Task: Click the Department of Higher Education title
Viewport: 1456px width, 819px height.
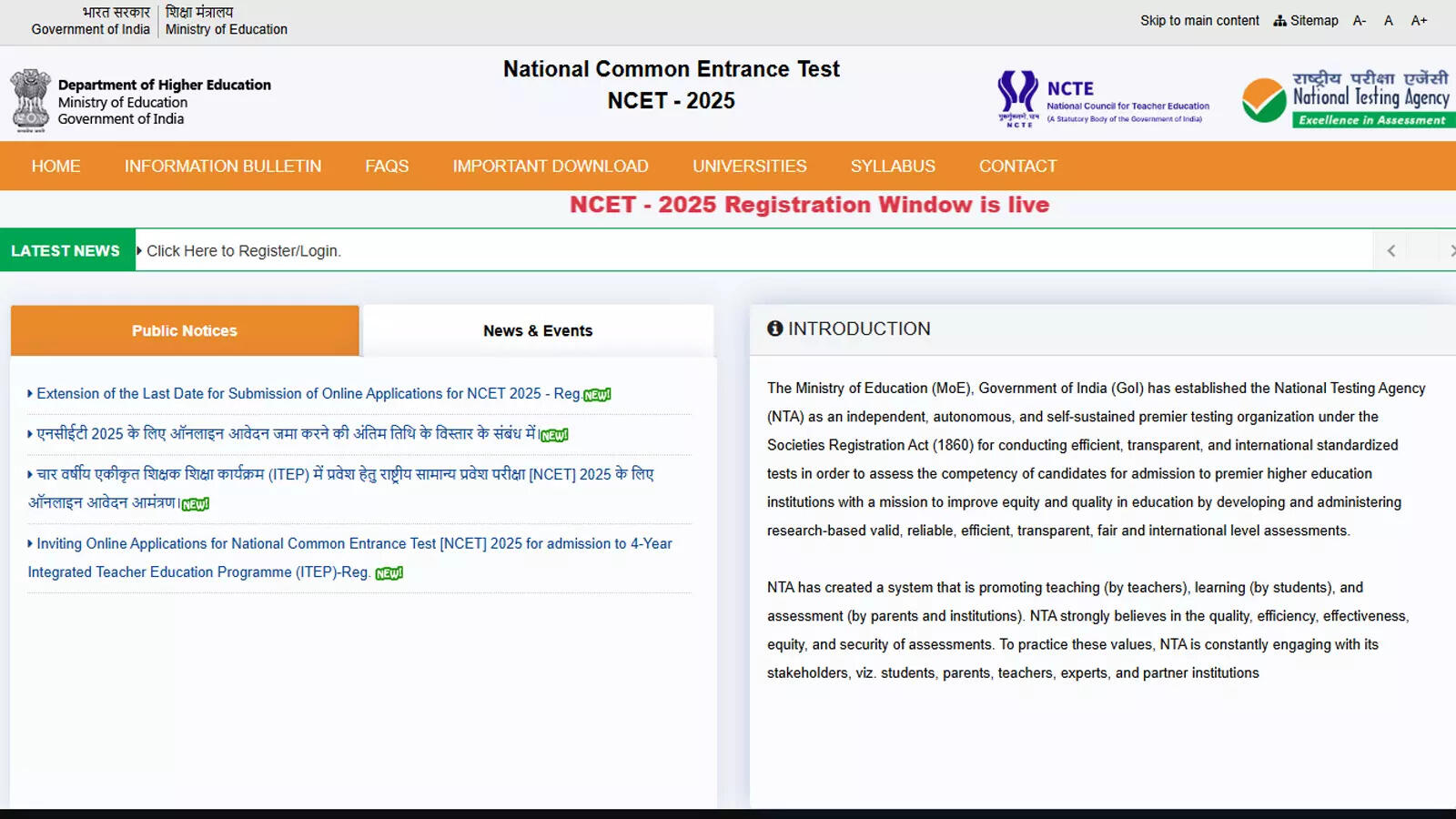Action: point(165,85)
